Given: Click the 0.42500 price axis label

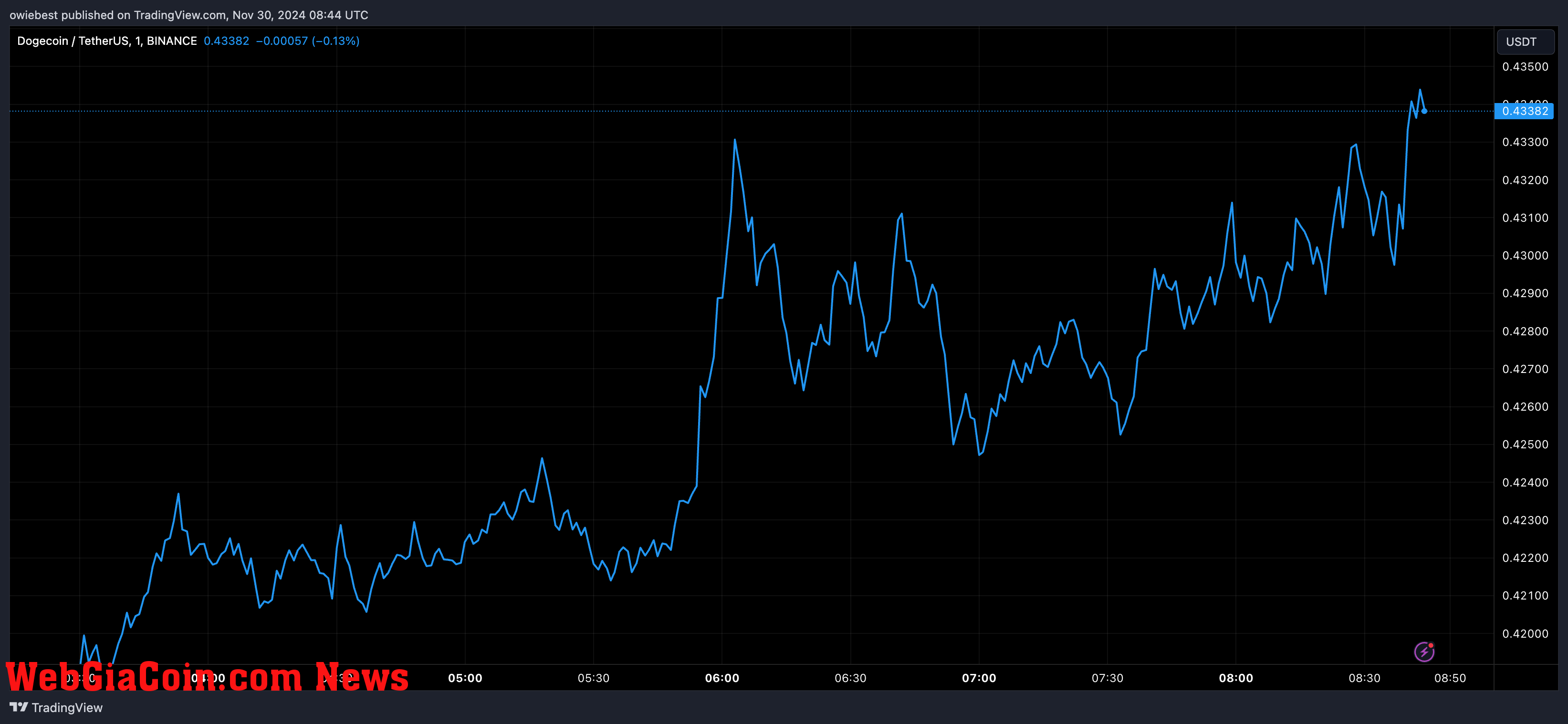Looking at the screenshot, I should point(1525,445).
